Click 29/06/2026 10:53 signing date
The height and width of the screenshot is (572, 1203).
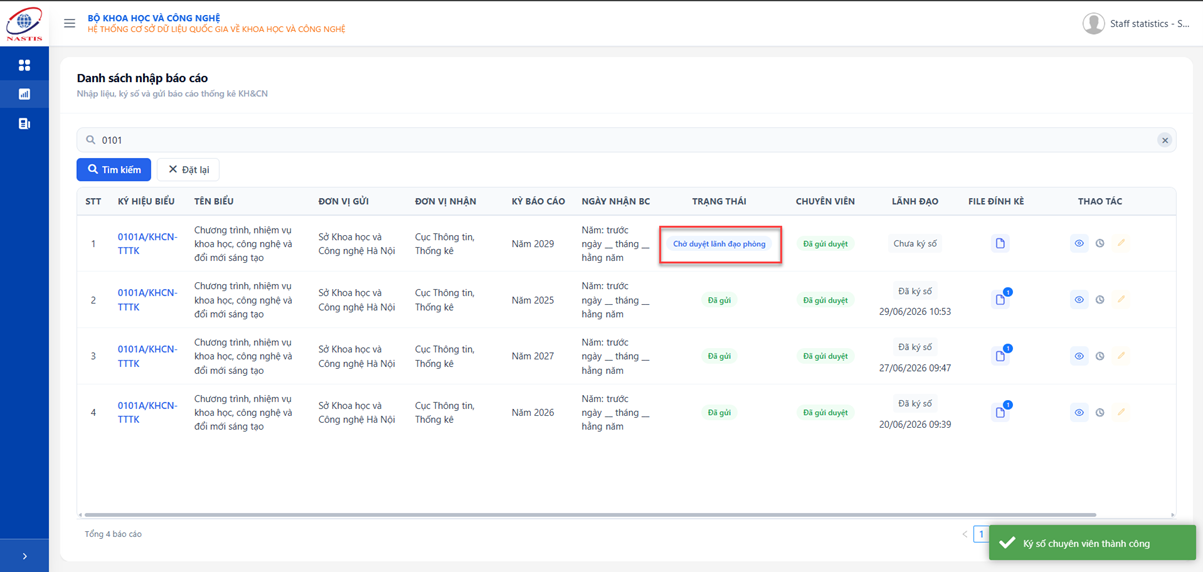point(915,311)
